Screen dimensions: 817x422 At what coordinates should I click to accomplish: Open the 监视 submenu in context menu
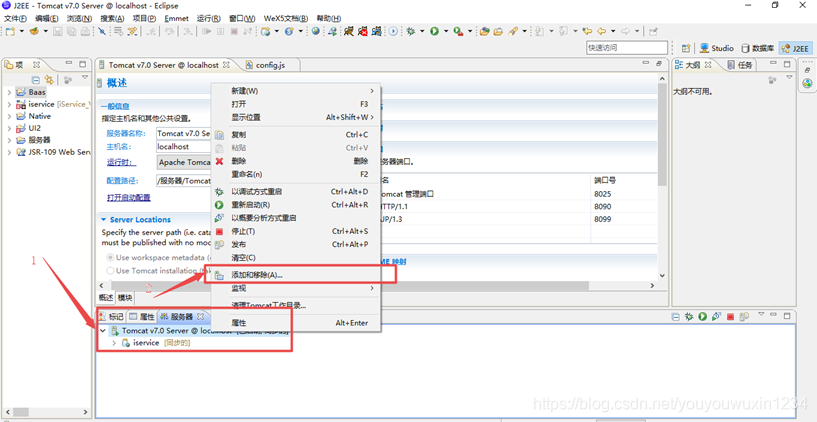click(296, 288)
